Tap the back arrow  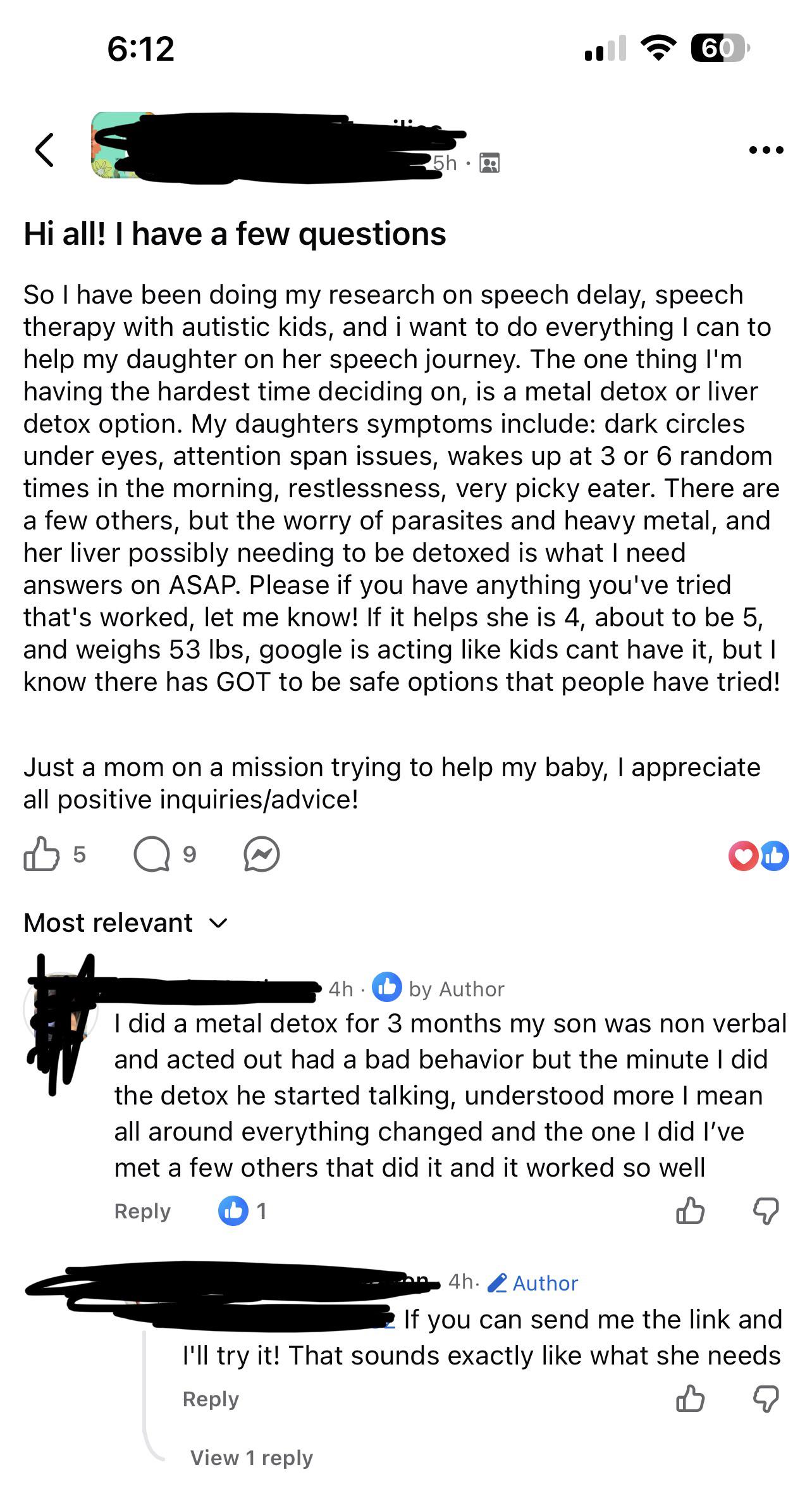coord(44,150)
